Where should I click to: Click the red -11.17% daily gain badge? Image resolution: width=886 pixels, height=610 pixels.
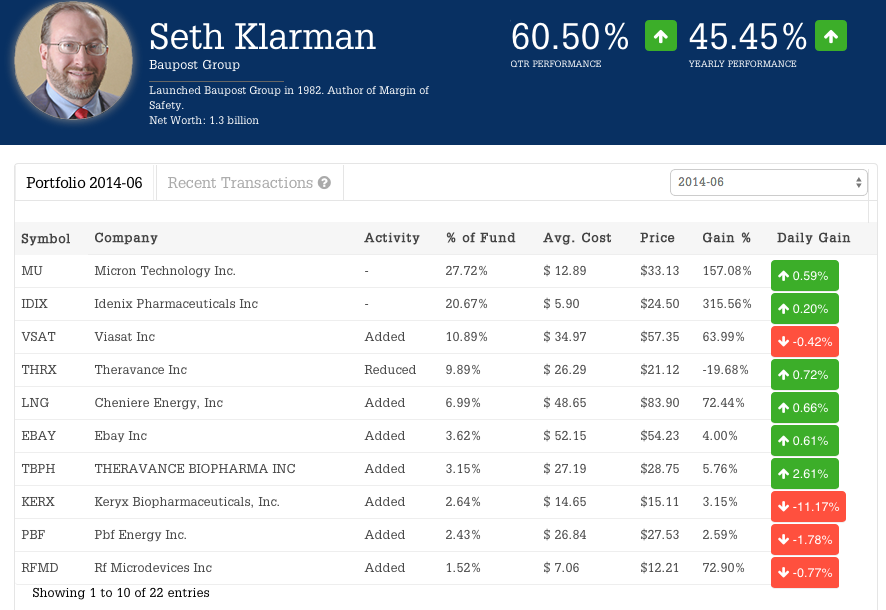coord(808,507)
